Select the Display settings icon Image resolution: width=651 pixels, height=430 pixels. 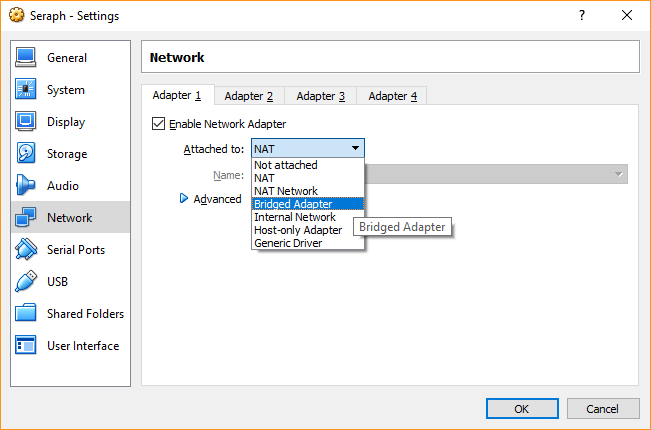point(26,122)
